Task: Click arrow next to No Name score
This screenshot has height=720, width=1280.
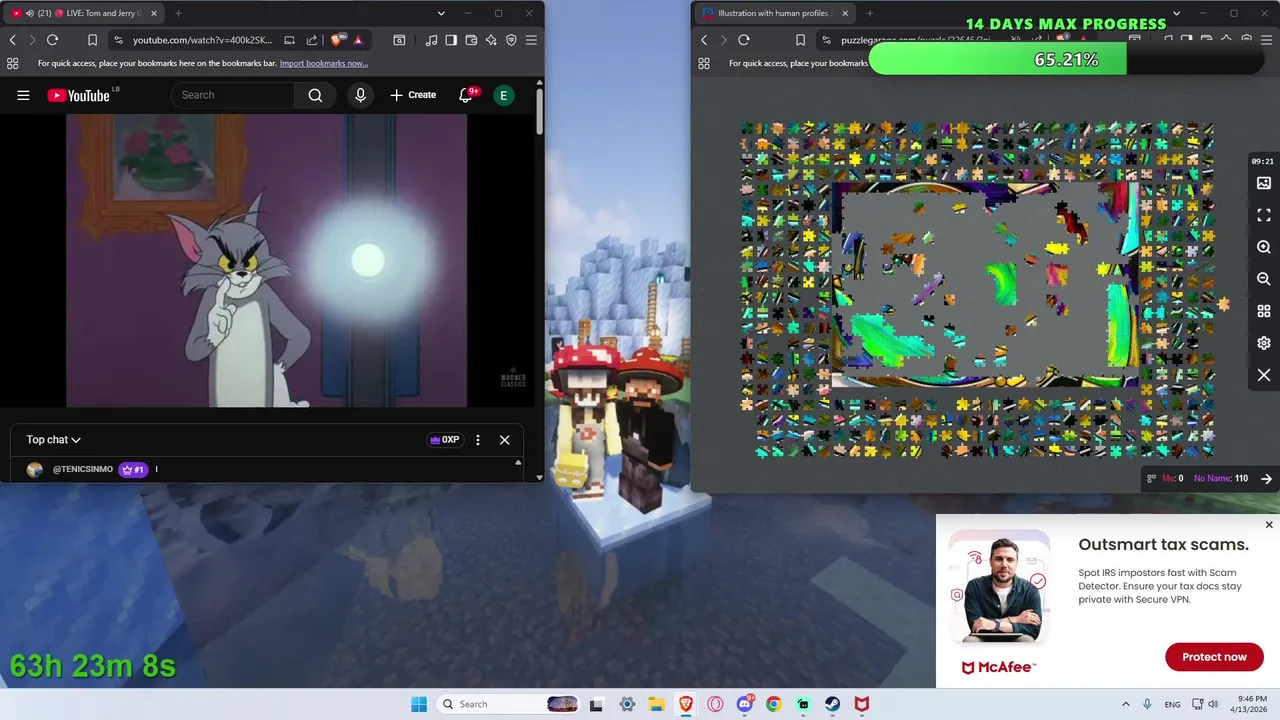Action: [x=1266, y=478]
